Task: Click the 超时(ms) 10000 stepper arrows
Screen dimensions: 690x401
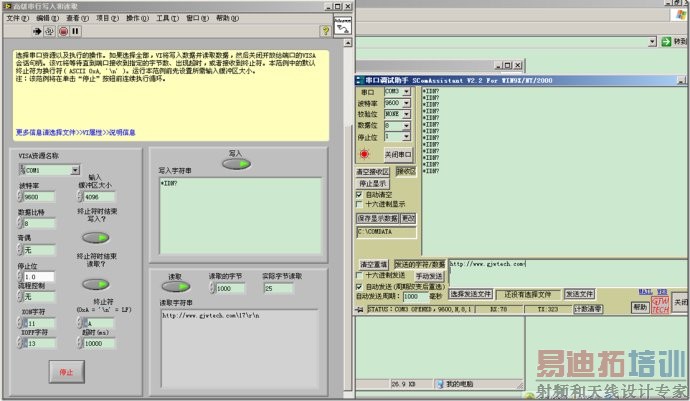Action: [81, 343]
